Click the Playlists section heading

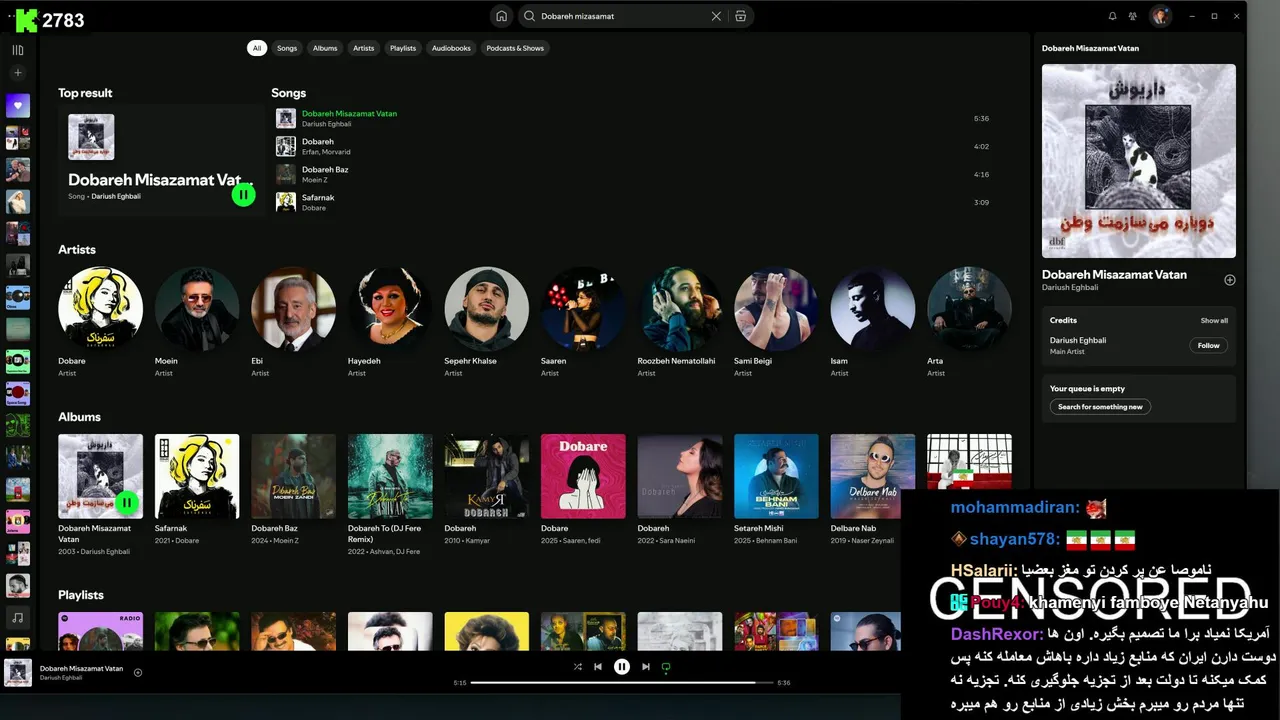81,595
